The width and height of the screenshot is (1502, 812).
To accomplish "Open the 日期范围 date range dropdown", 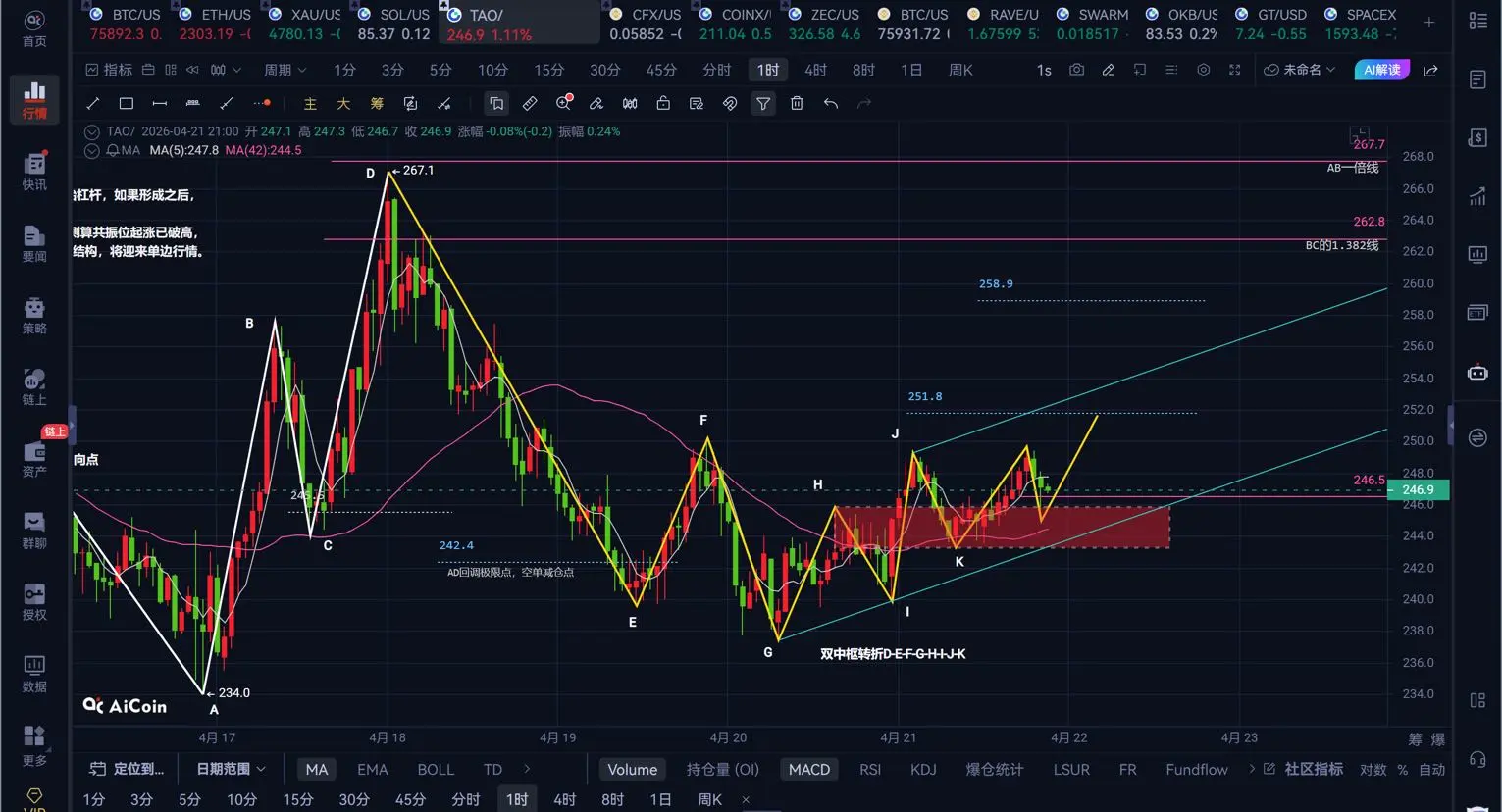I will tap(231, 770).
